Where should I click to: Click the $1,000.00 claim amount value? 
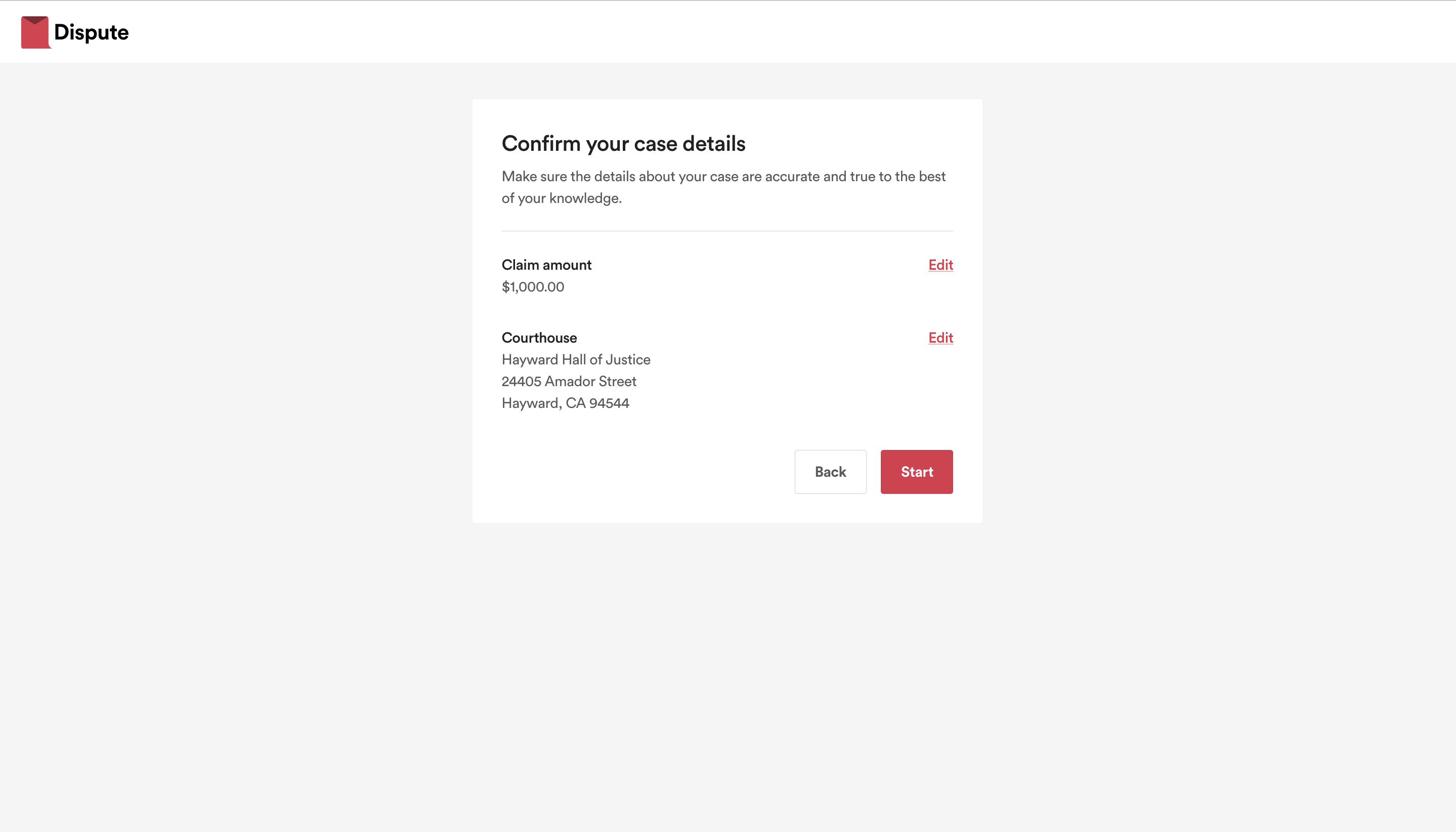(533, 287)
